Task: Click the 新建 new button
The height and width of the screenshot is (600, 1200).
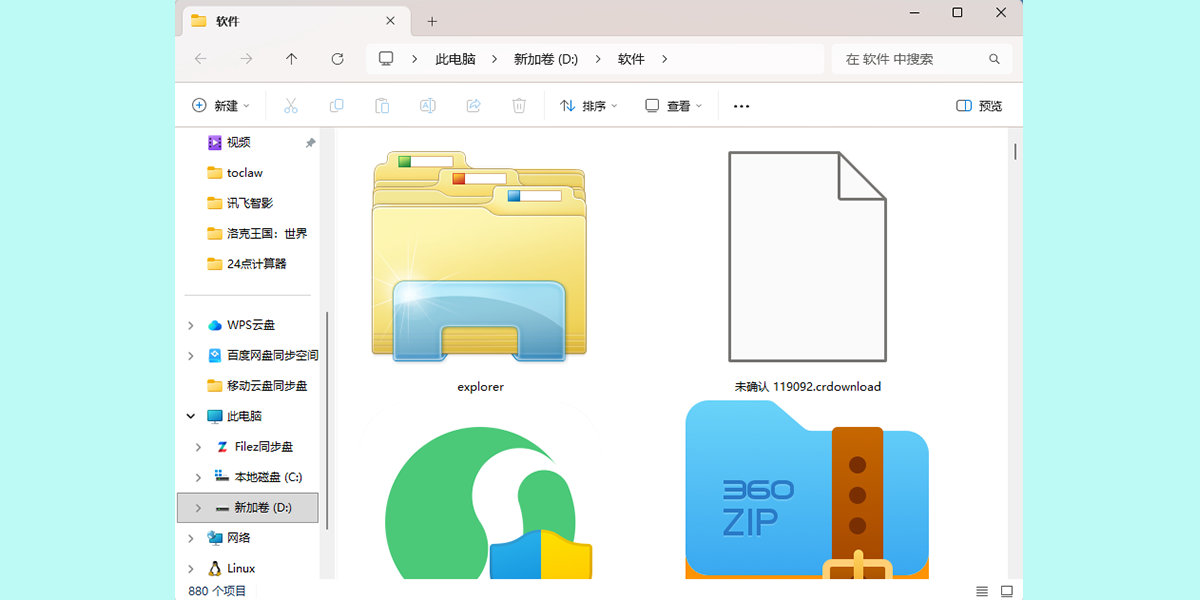Action: click(220, 105)
